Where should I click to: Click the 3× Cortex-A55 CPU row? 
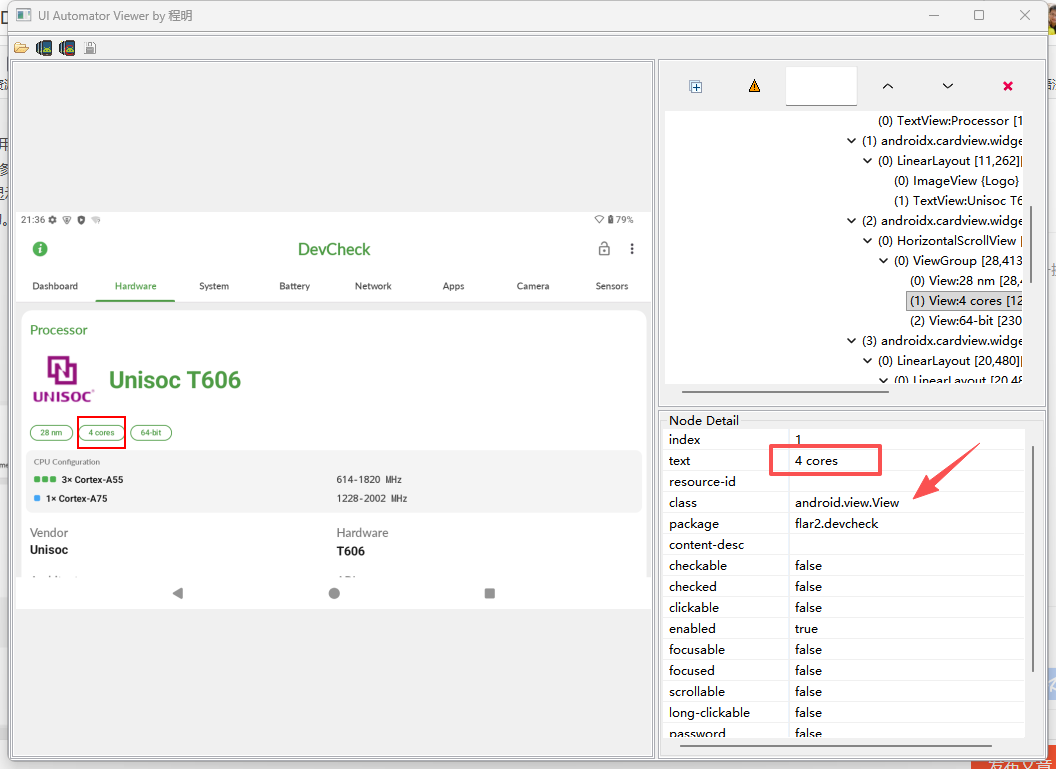[x=79, y=479]
